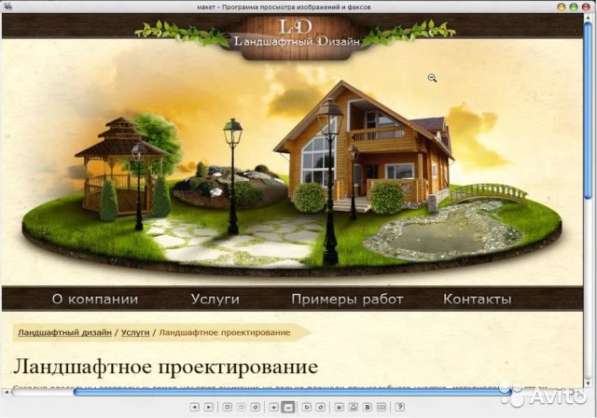Click 'Услуги' in the dark navigation bar
The image size is (597, 418).
coord(215,299)
